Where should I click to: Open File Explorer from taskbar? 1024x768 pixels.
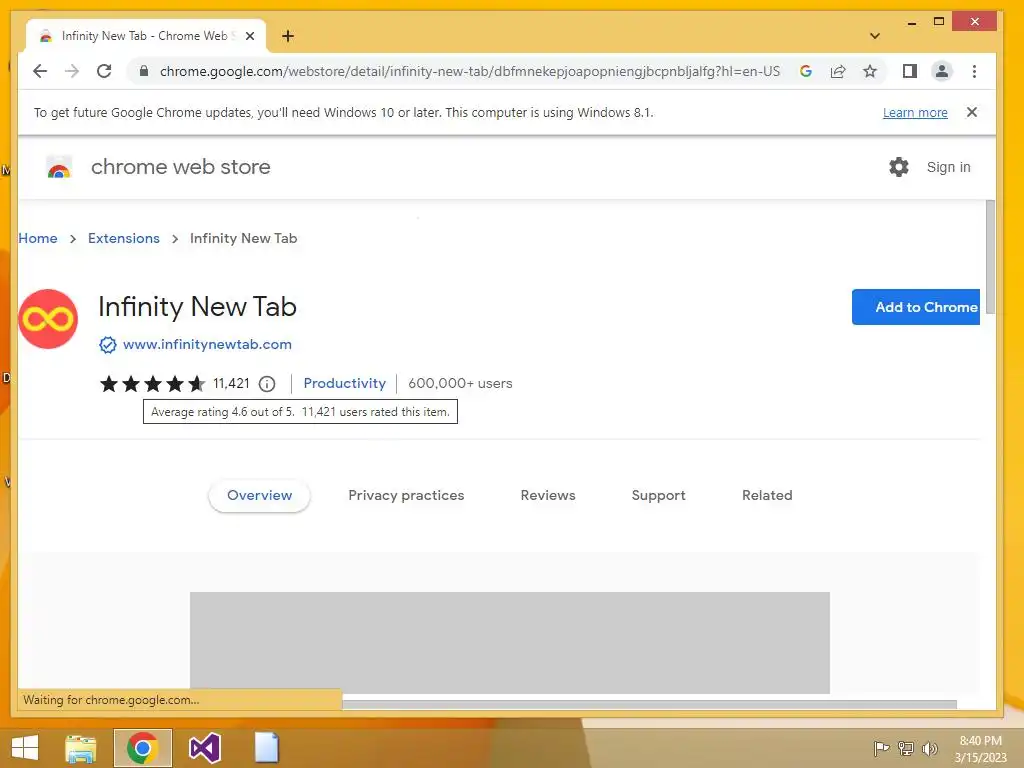81,748
